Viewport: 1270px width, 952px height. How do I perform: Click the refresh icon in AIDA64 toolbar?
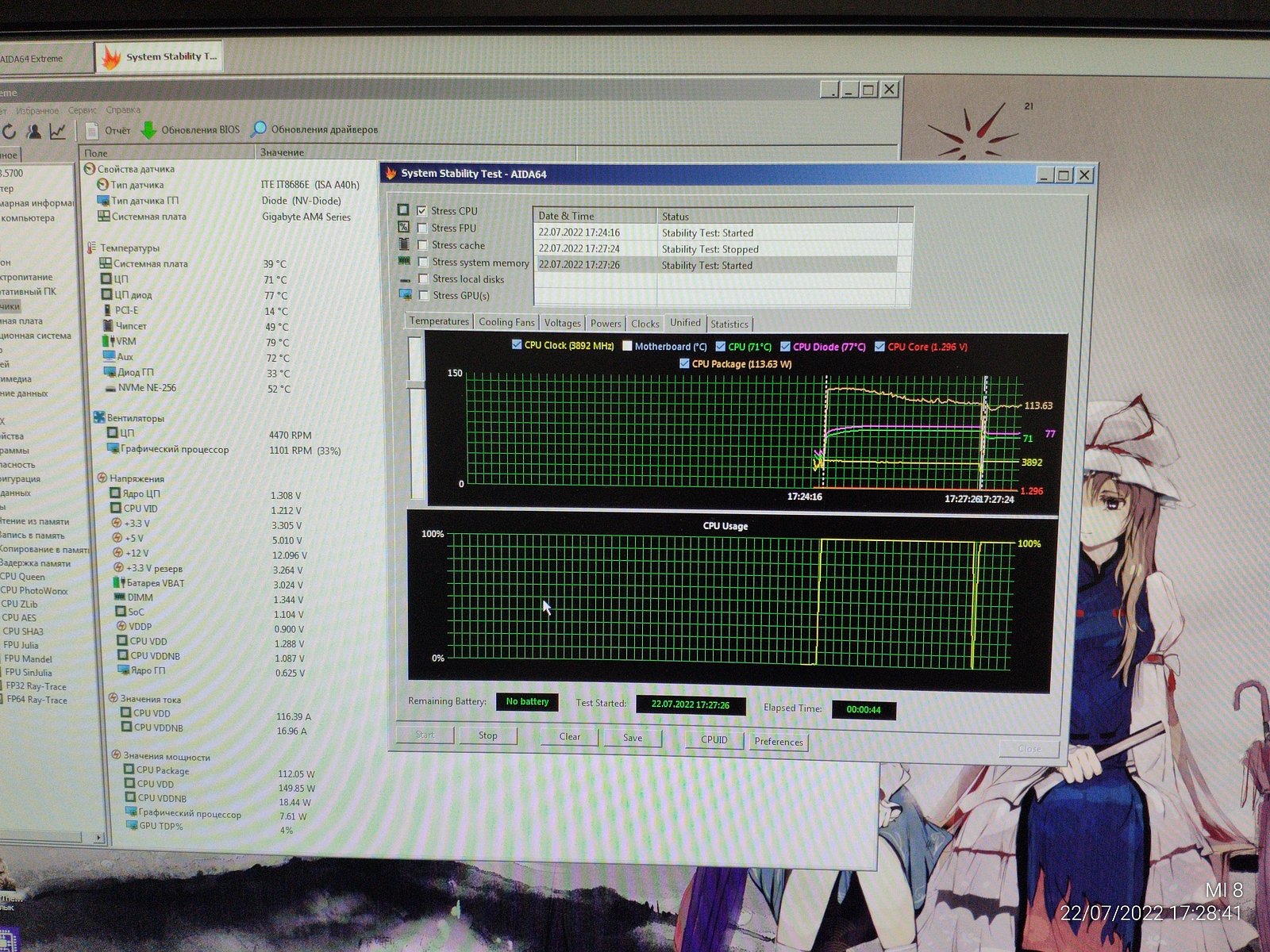tap(10, 132)
